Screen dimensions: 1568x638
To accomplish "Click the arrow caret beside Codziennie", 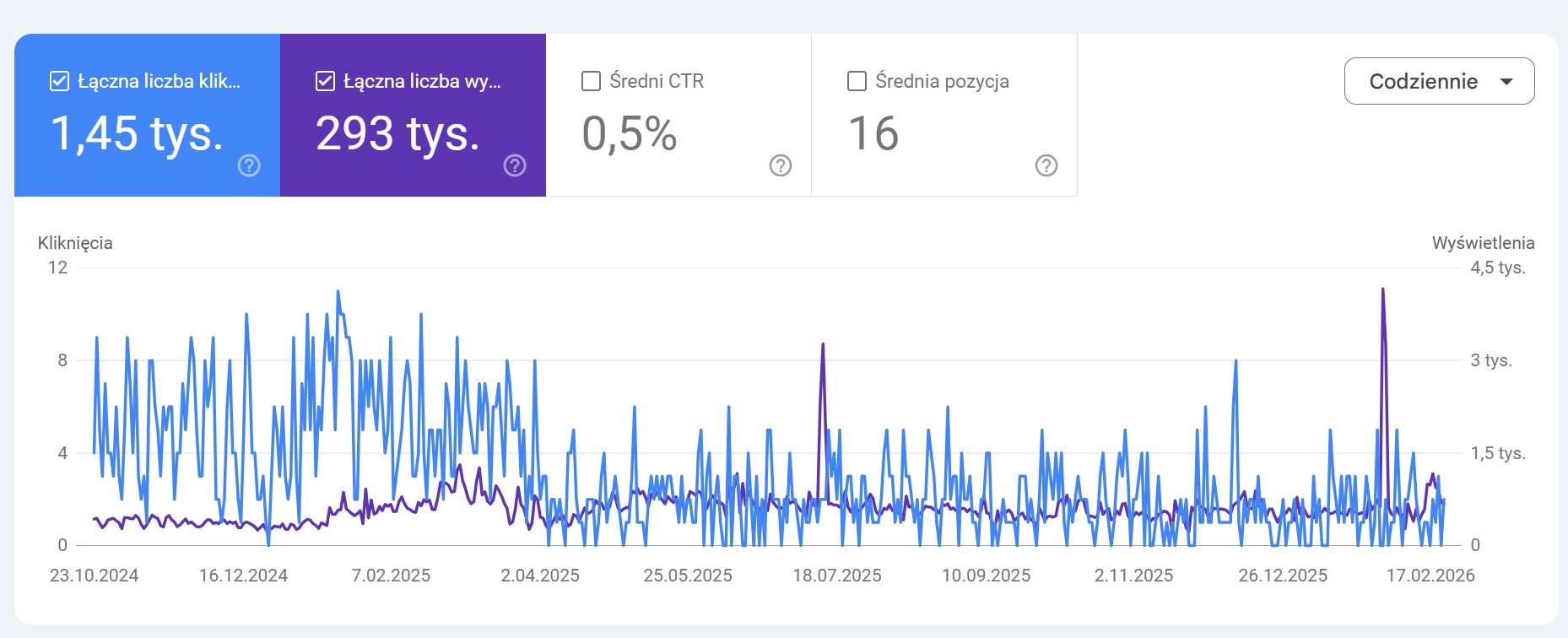I will pyautogui.click(x=1506, y=82).
